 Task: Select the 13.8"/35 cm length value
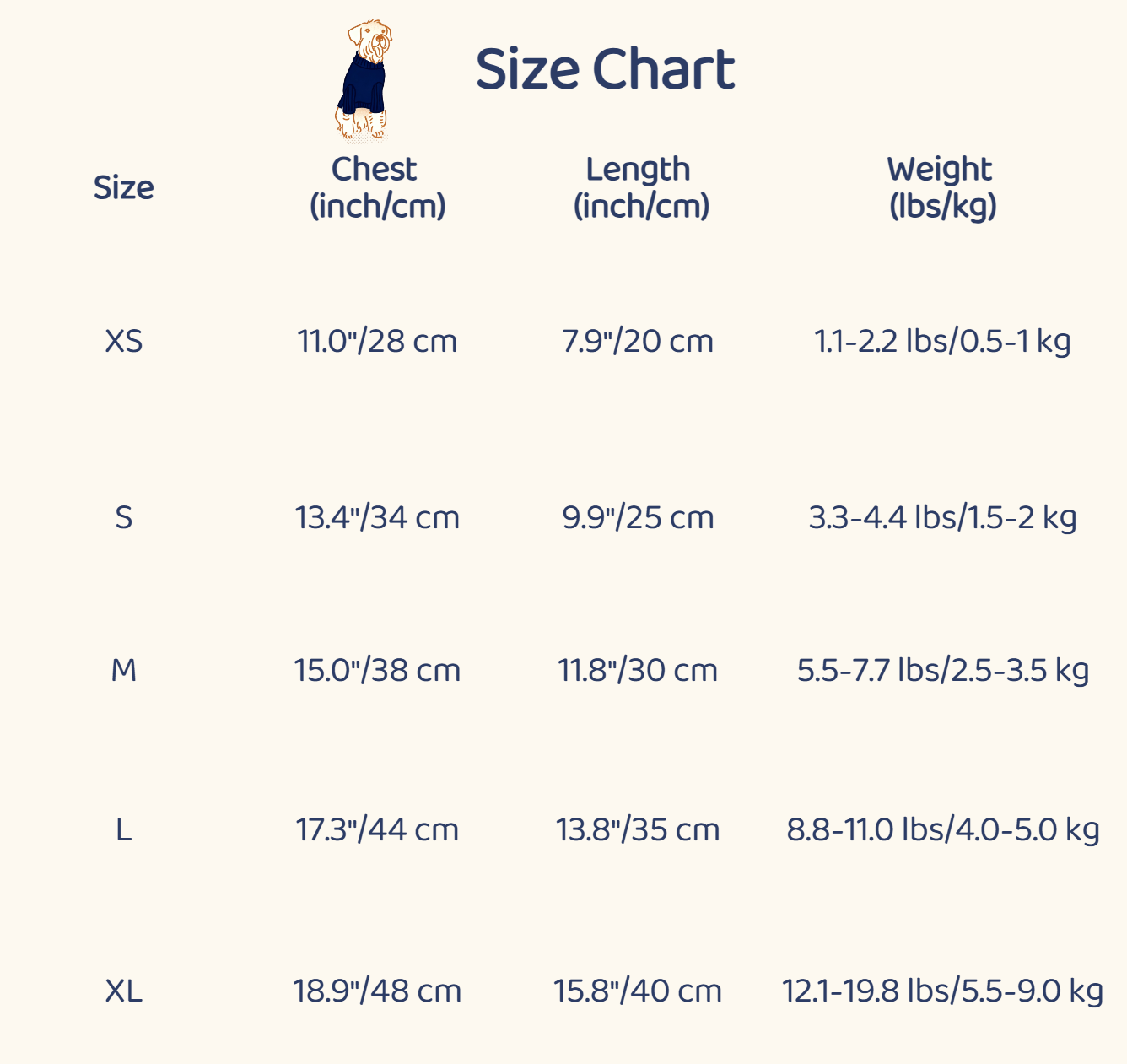pos(638,830)
